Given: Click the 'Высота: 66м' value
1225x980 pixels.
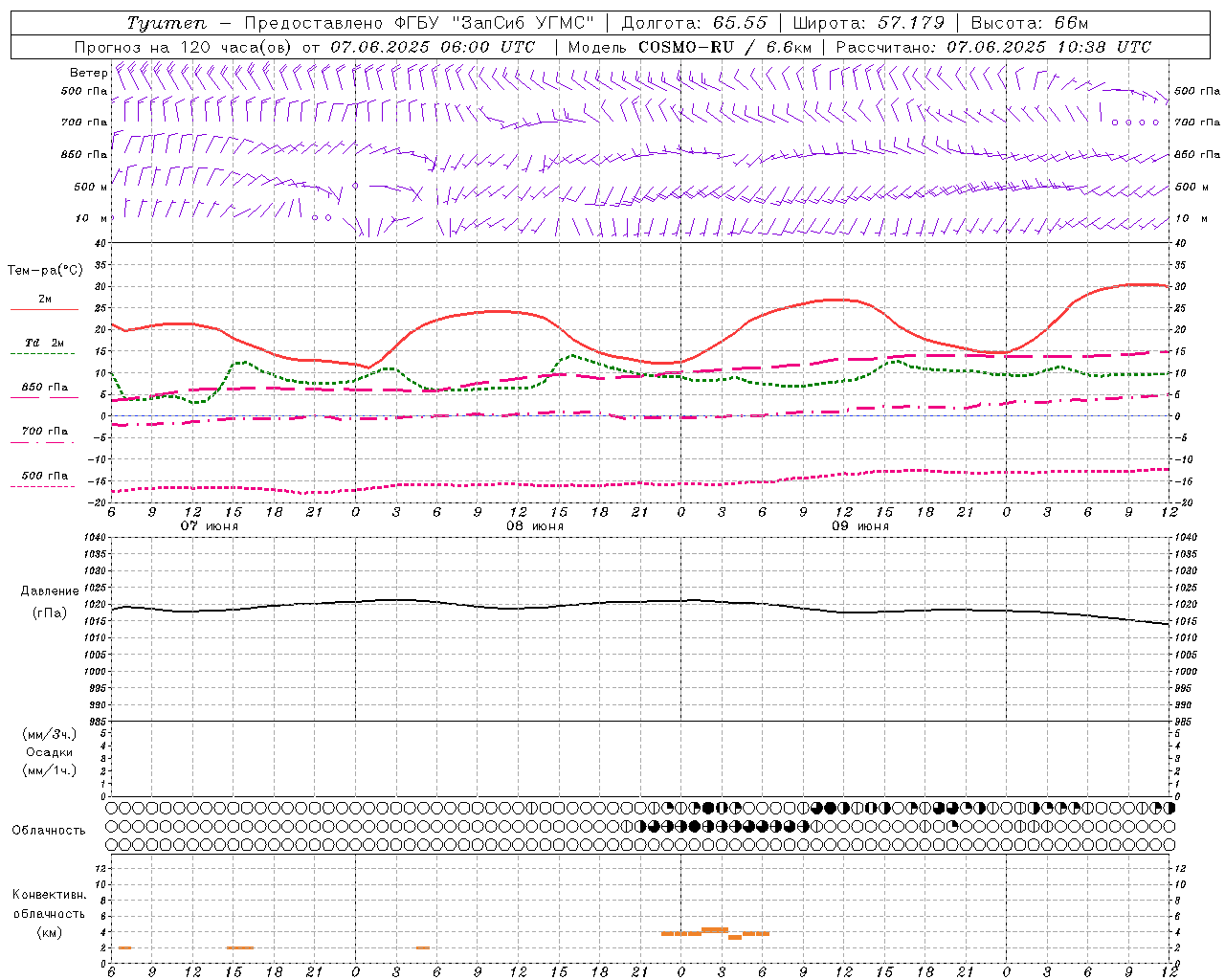Looking at the screenshot, I should (x=1030, y=23).
